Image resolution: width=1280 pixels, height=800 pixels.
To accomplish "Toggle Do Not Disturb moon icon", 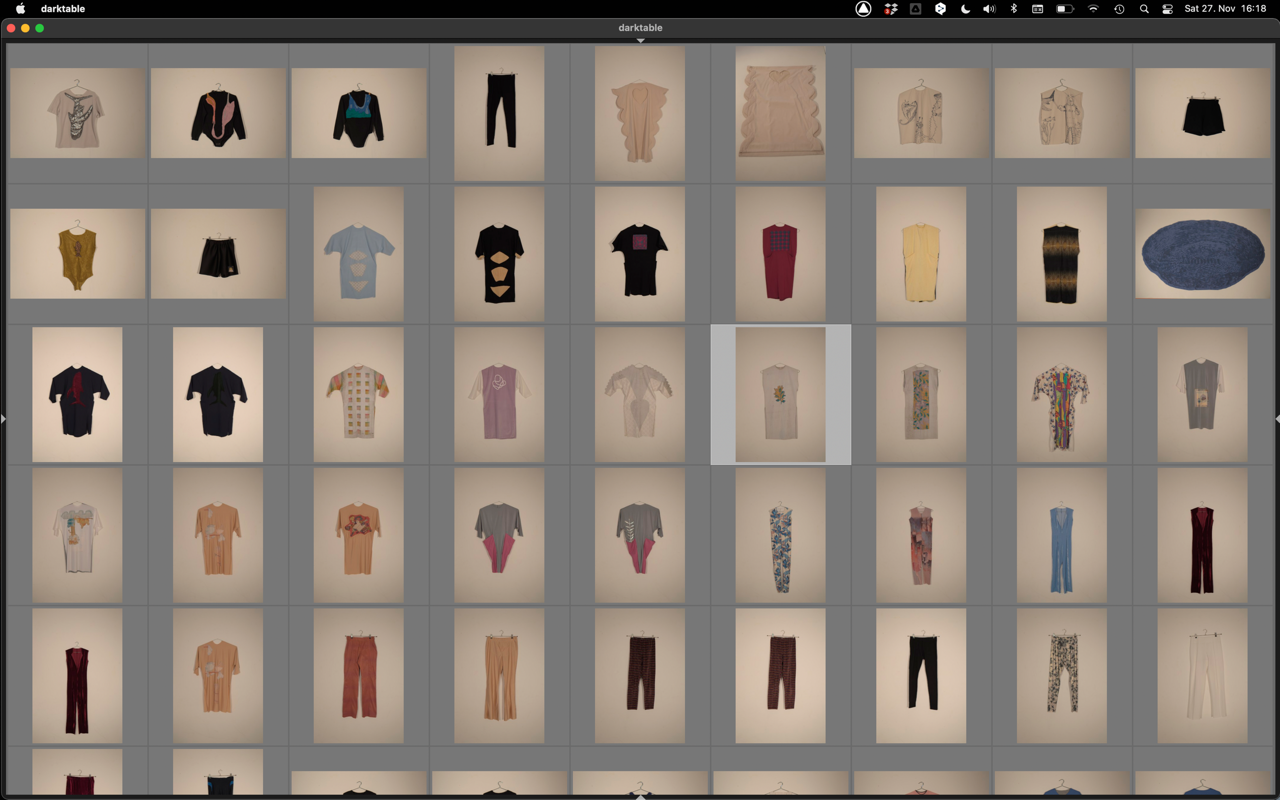I will (x=965, y=9).
